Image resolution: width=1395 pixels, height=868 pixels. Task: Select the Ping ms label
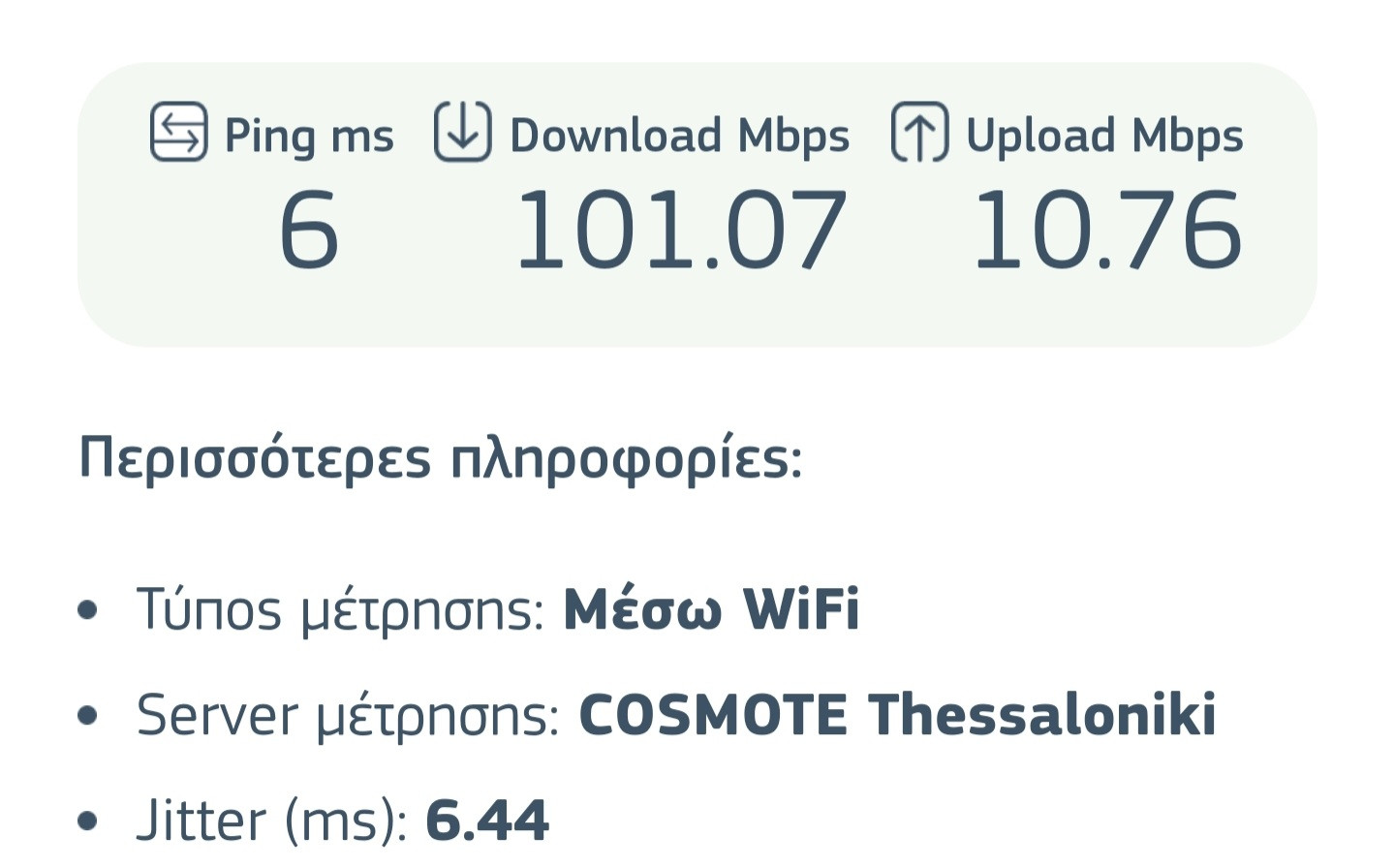tap(309, 136)
